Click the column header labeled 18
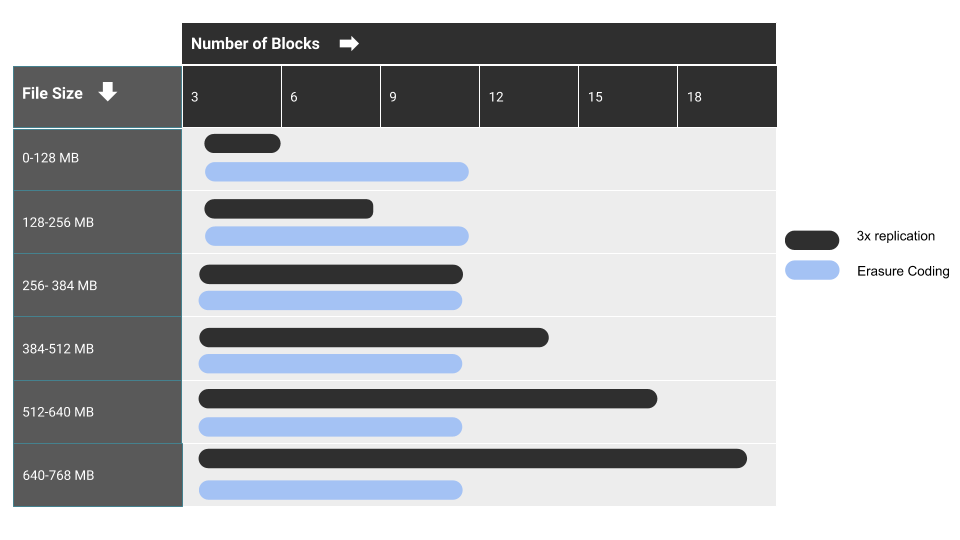This screenshot has width=960, height=540. (694, 97)
